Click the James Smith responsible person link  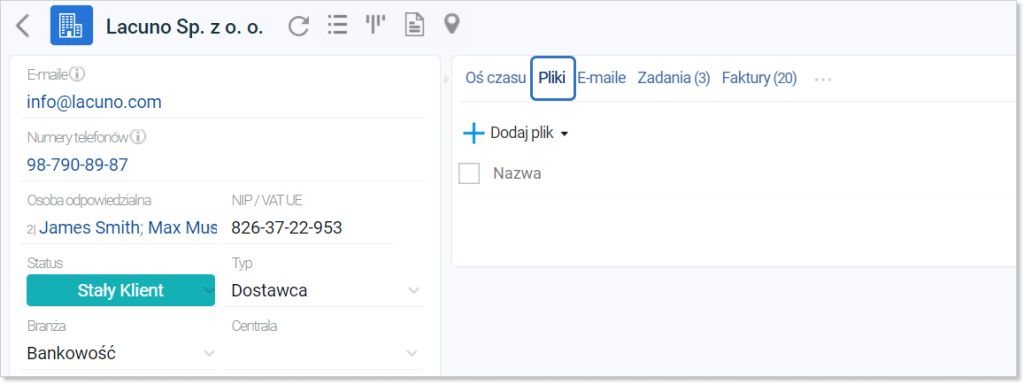click(x=89, y=227)
